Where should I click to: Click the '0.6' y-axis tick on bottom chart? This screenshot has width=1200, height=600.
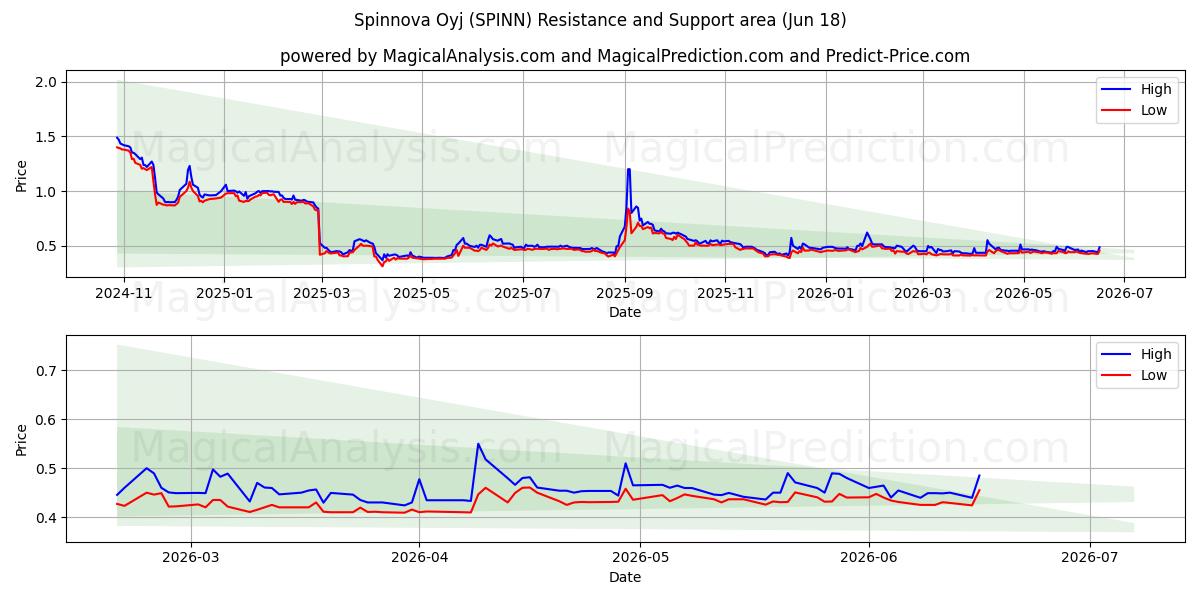pos(48,420)
